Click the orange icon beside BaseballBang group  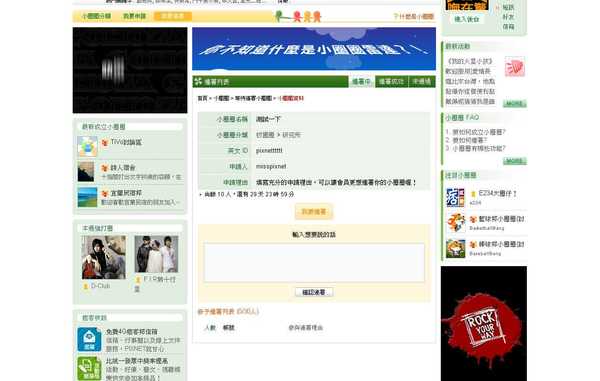tap(473, 244)
